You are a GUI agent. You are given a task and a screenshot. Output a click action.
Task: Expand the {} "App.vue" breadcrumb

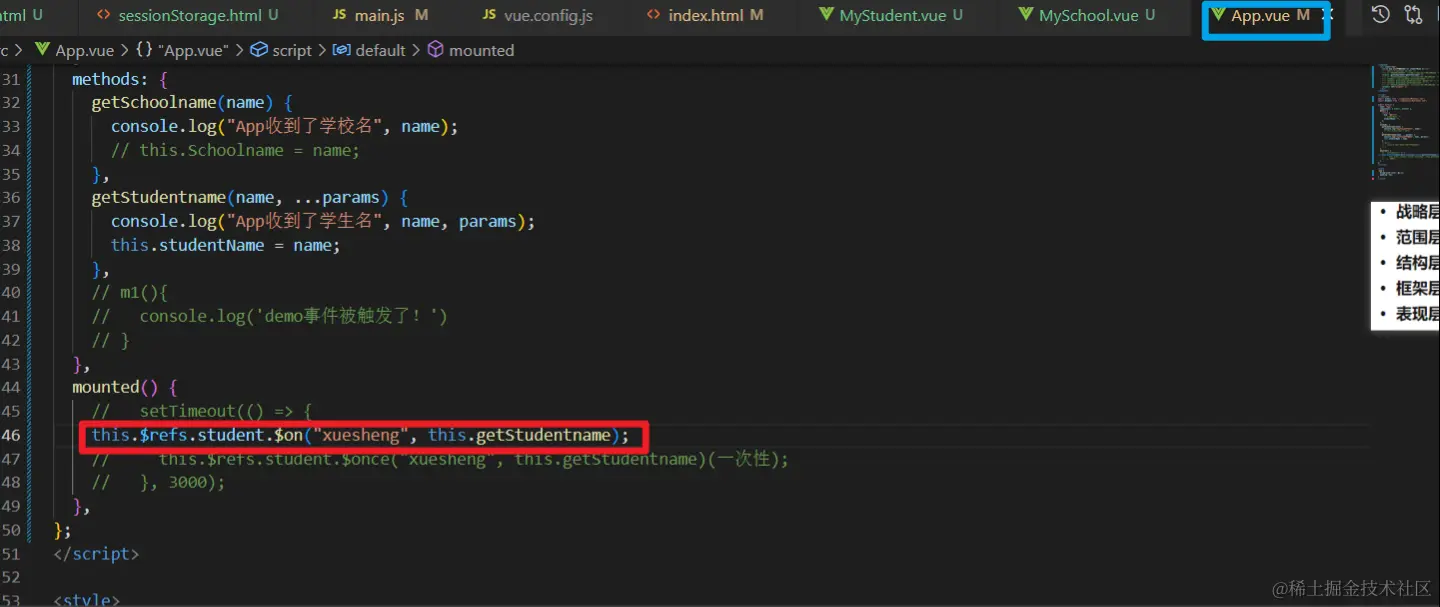[x=181, y=50]
